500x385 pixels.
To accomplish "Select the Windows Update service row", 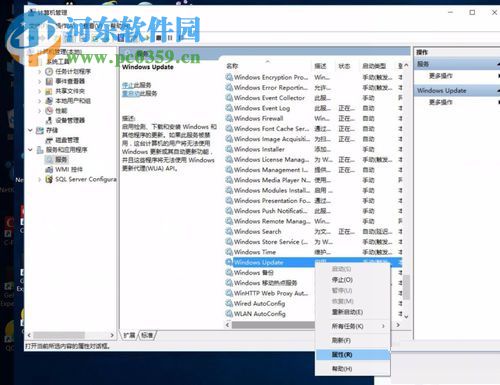I will [313, 262].
